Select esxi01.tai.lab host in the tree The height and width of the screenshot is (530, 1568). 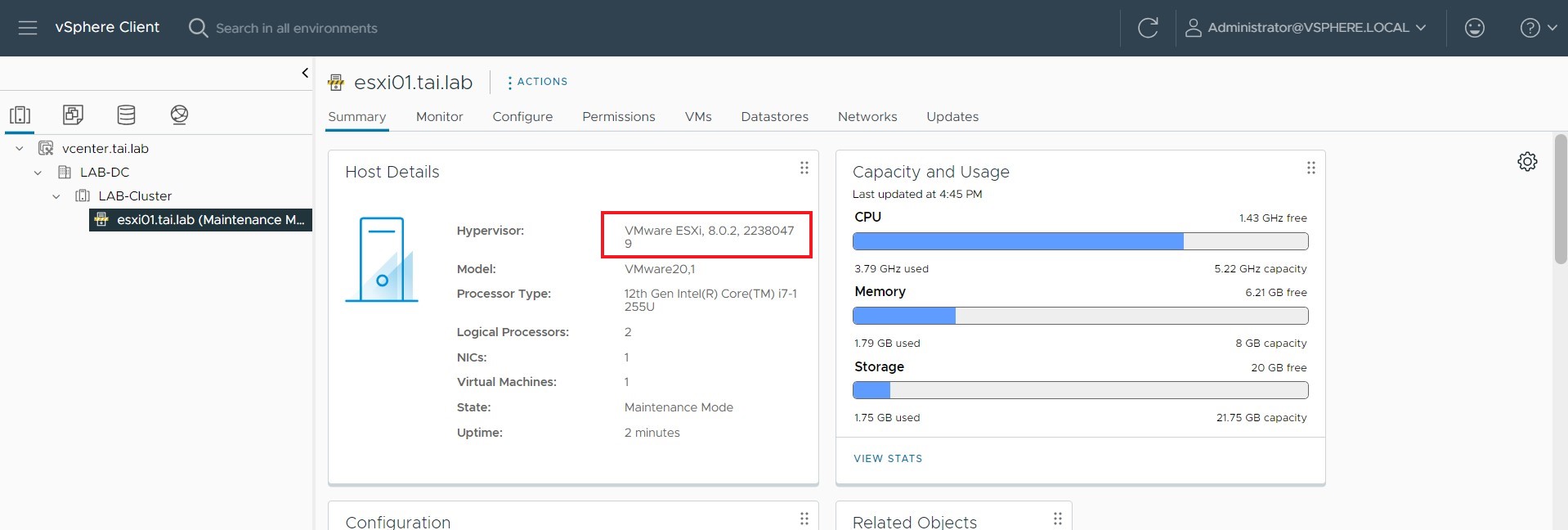[x=200, y=220]
